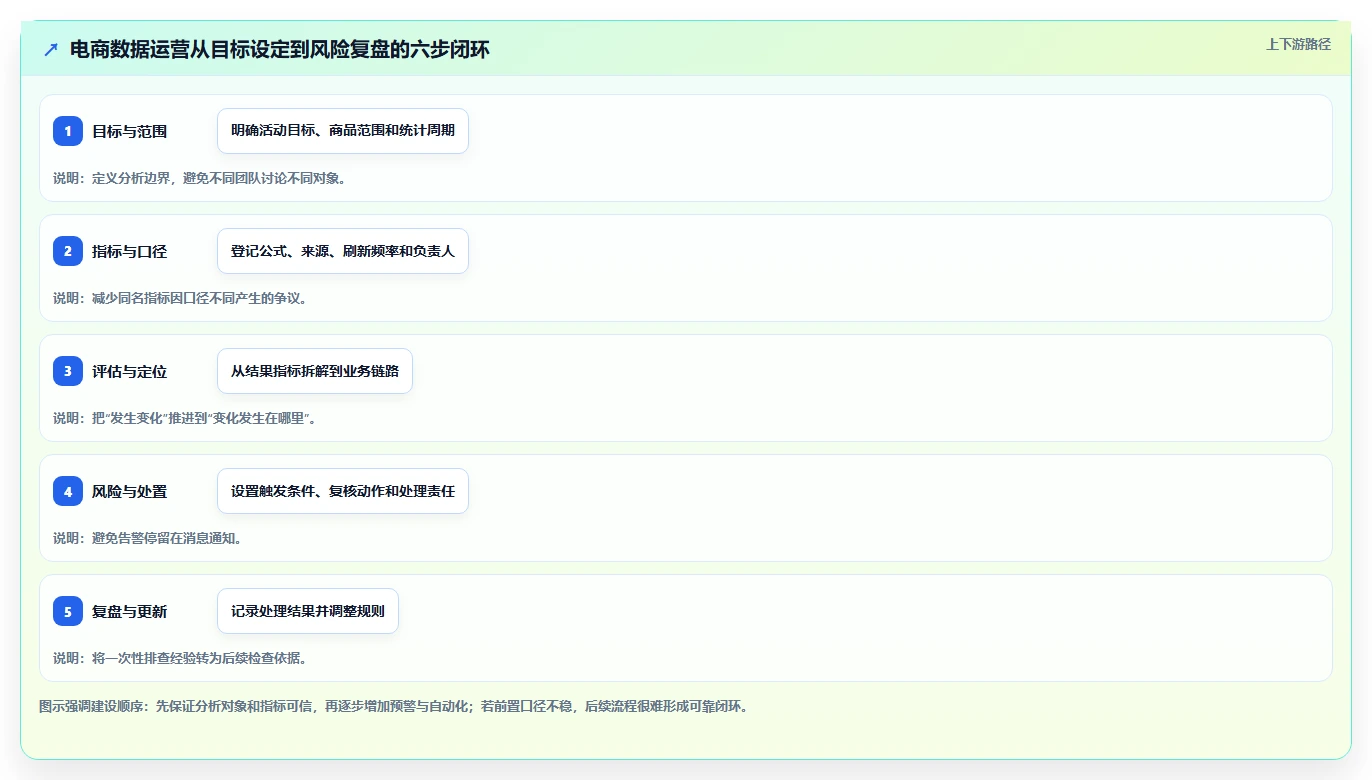Click the 明确活动目标、商品范围和统计周期 box
The width and height of the screenshot is (1372, 780).
(x=343, y=131)
